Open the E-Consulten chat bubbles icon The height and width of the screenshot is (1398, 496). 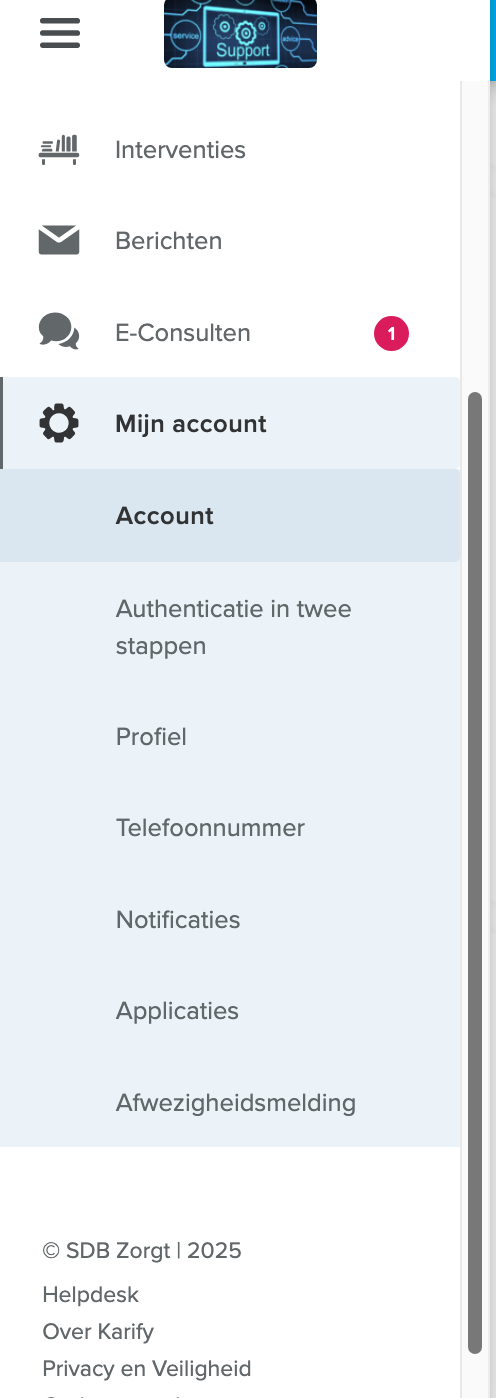click(59, 332)
